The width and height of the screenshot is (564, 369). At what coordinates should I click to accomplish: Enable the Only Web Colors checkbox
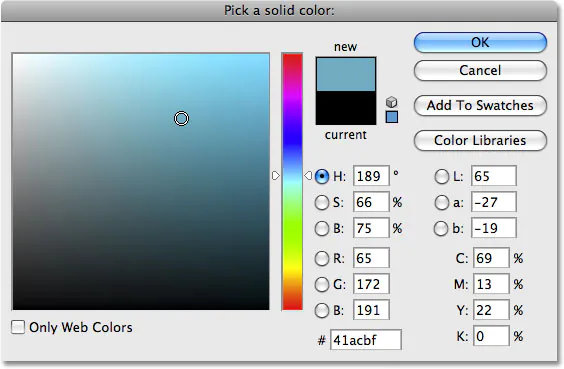point(18,327)
